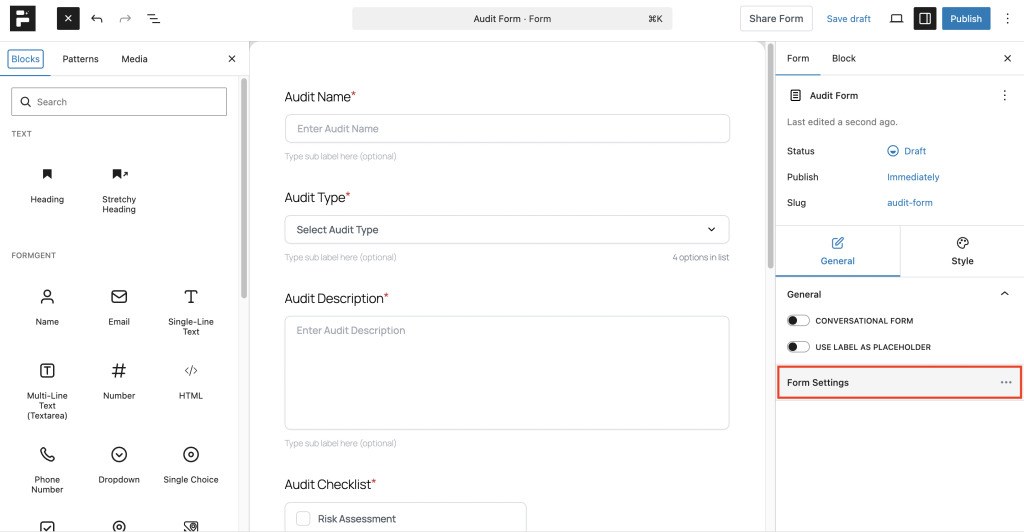Open the General settings tab

[x=838, y=251]
